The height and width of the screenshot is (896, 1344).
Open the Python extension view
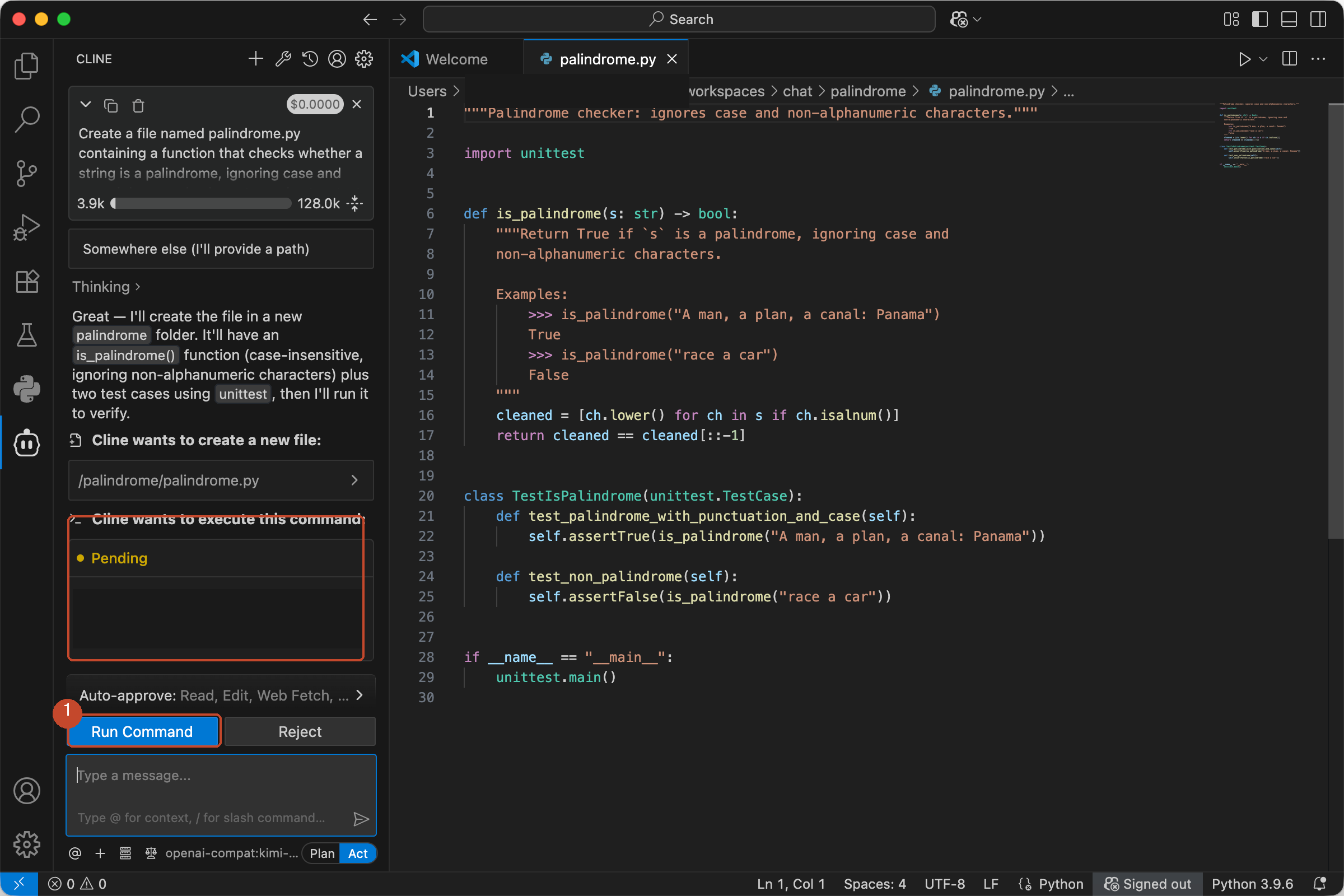coord(26,389)
